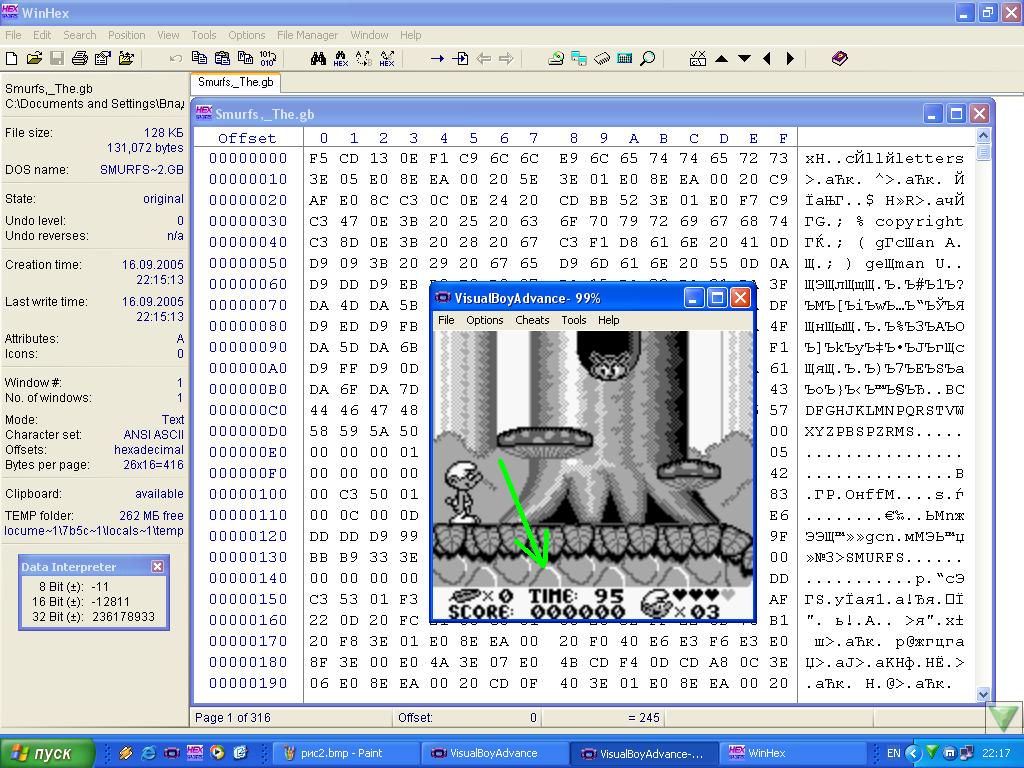The width and height of the screenshot is (1024, 768).
Task: Switch to VisualBoyAdvance taskbar button
Action: (x=494, y=753)
